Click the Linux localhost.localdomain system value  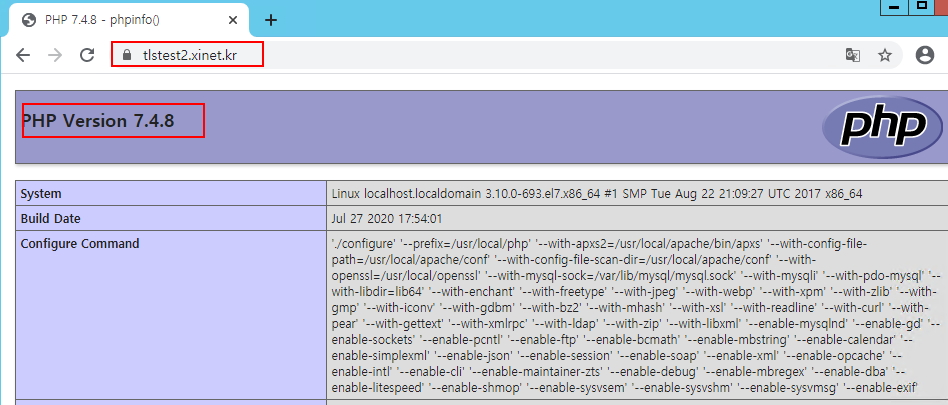coord(596,193)
